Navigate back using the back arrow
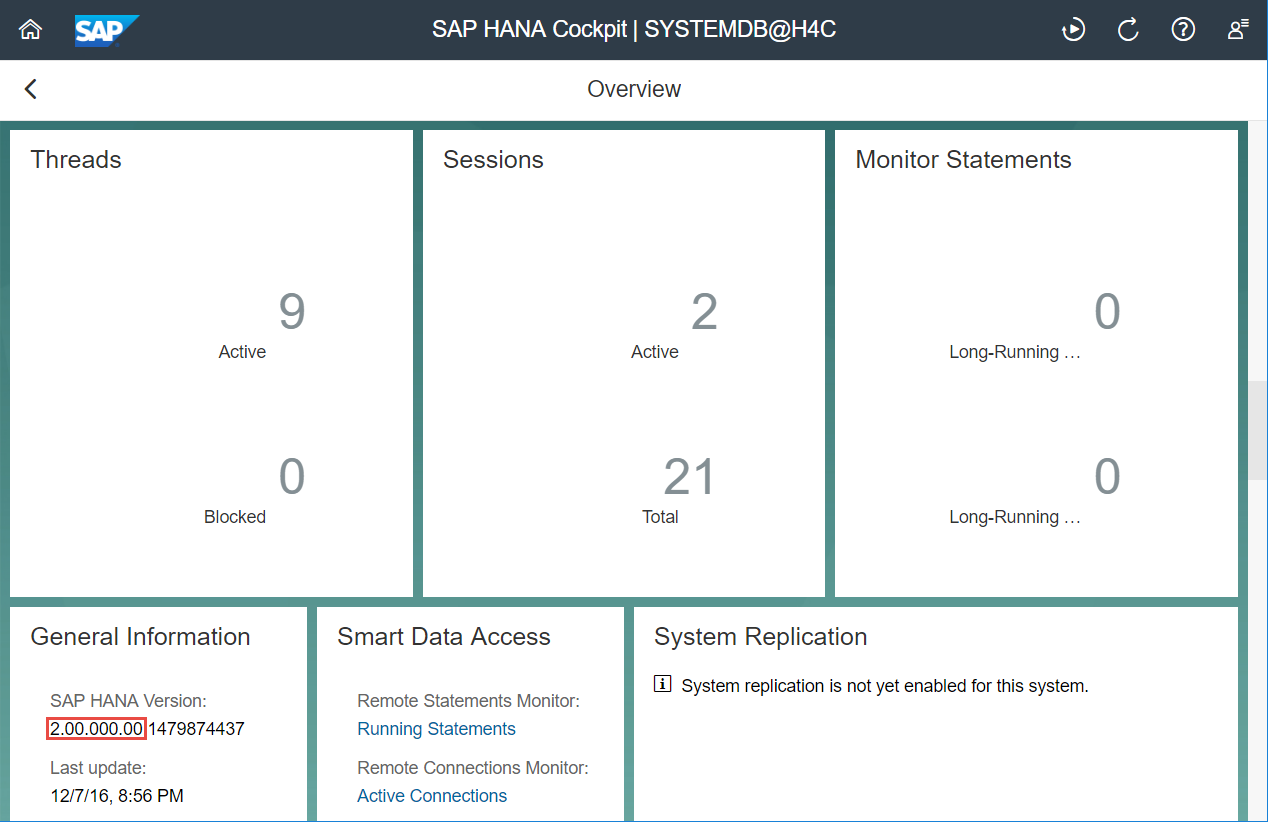1268x822 pixels. tap(30, 89)
